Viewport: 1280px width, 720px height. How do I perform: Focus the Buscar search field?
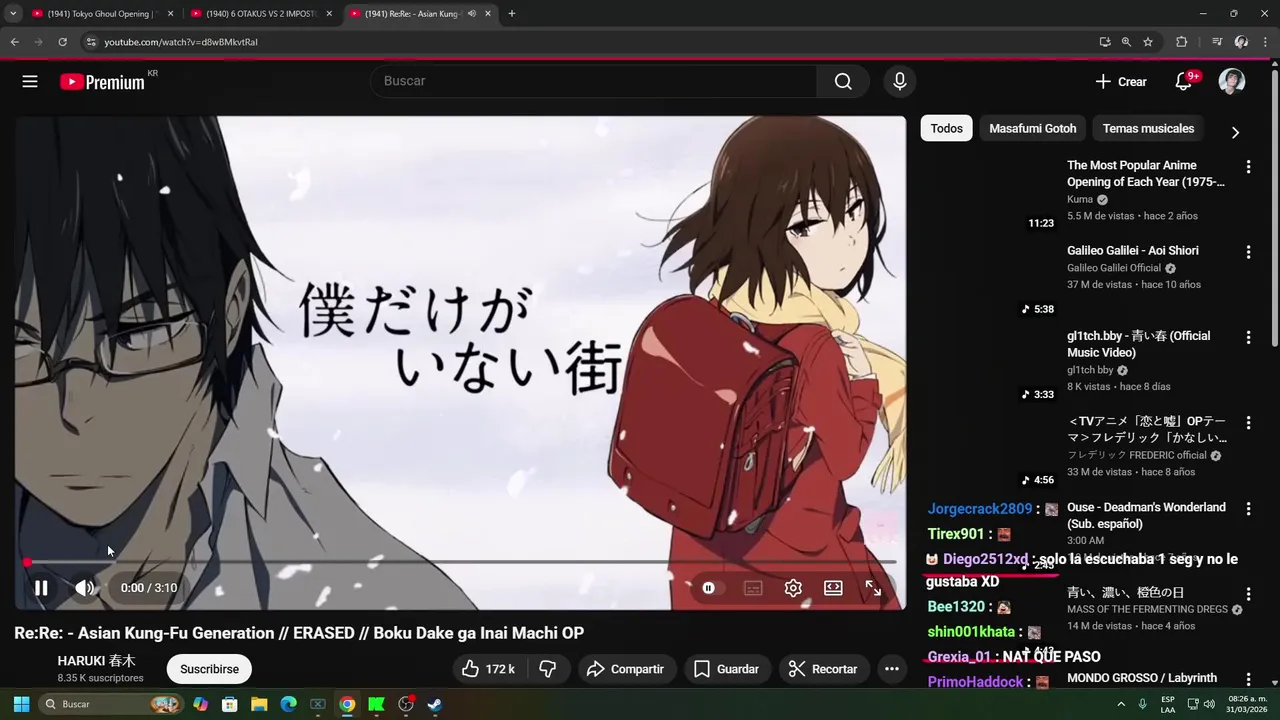pos(594,81)
